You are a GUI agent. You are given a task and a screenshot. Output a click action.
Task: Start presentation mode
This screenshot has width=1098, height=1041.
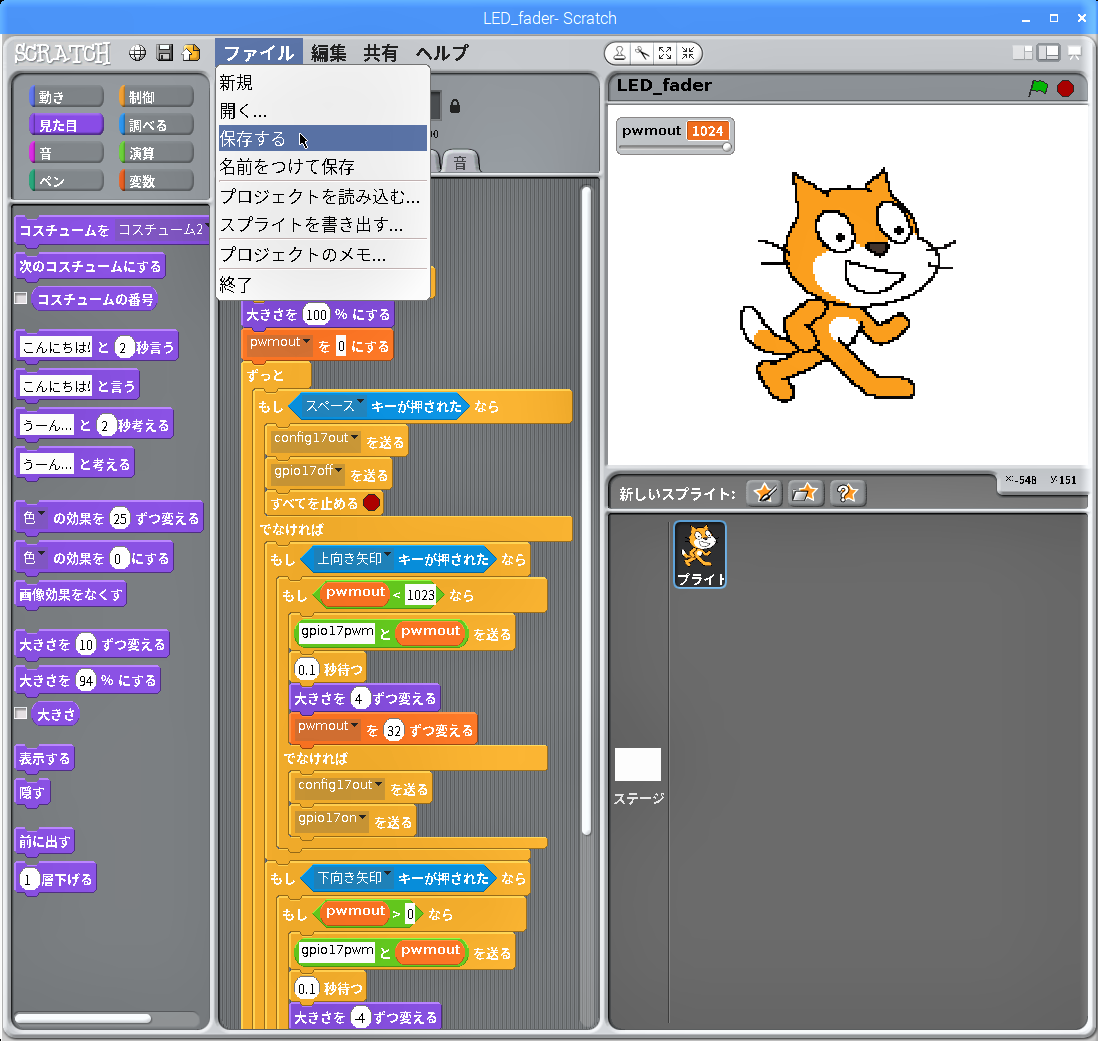coord(1073,53)
